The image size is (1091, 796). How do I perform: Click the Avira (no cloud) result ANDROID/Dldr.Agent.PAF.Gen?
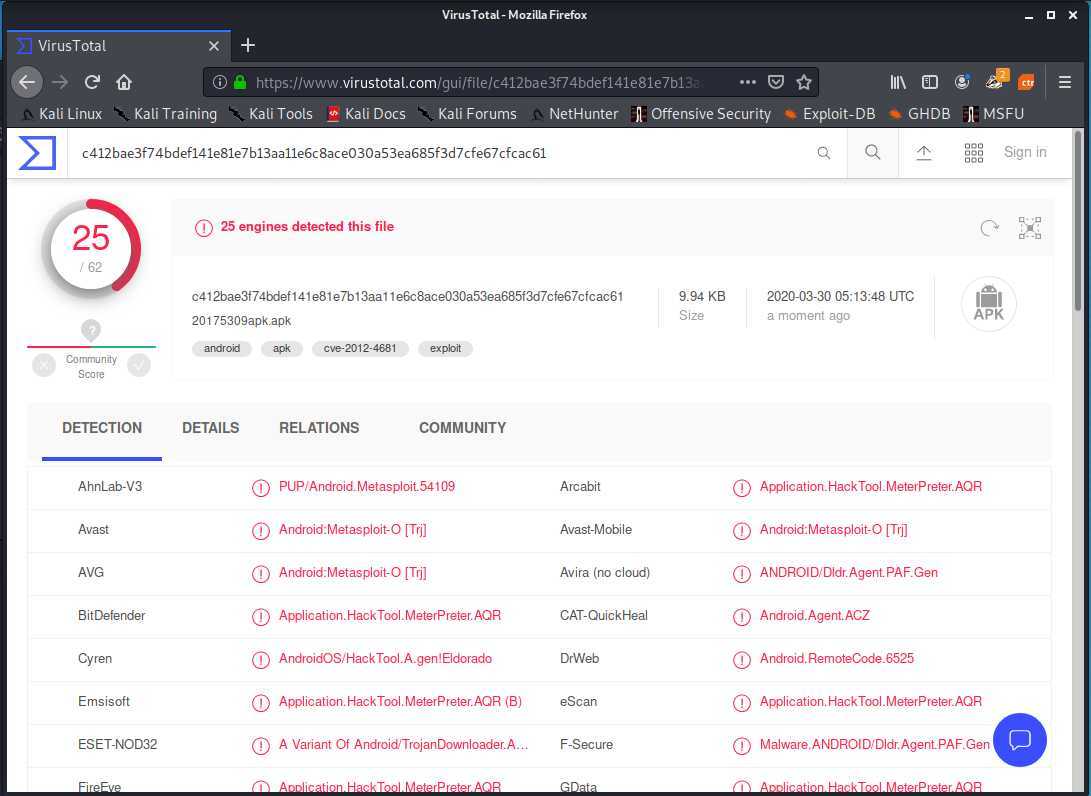pyautogui.click(x=849, y=573)
